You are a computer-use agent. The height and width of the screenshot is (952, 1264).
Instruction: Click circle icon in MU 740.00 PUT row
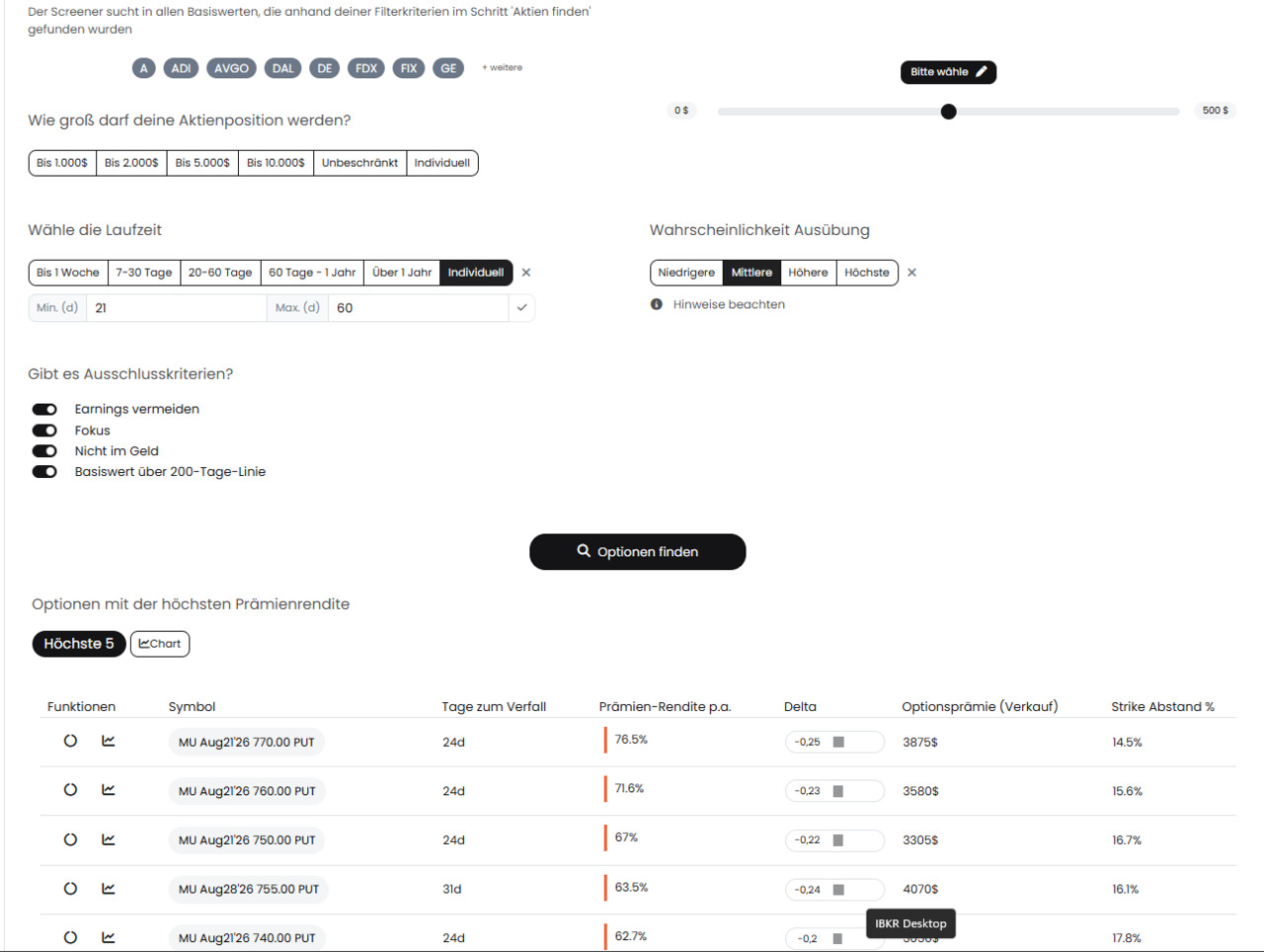click(70, 937)
